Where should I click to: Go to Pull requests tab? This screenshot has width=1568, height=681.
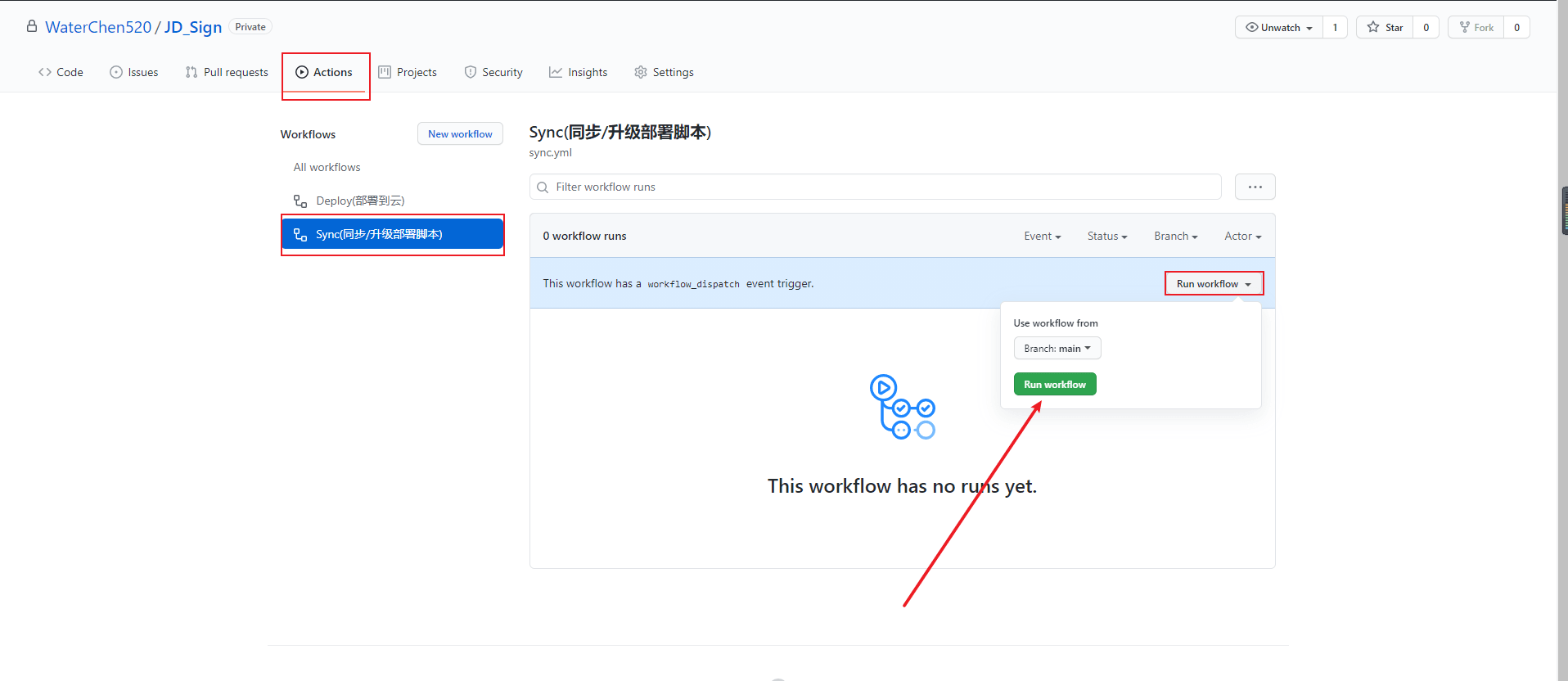[x=227, y=72]
